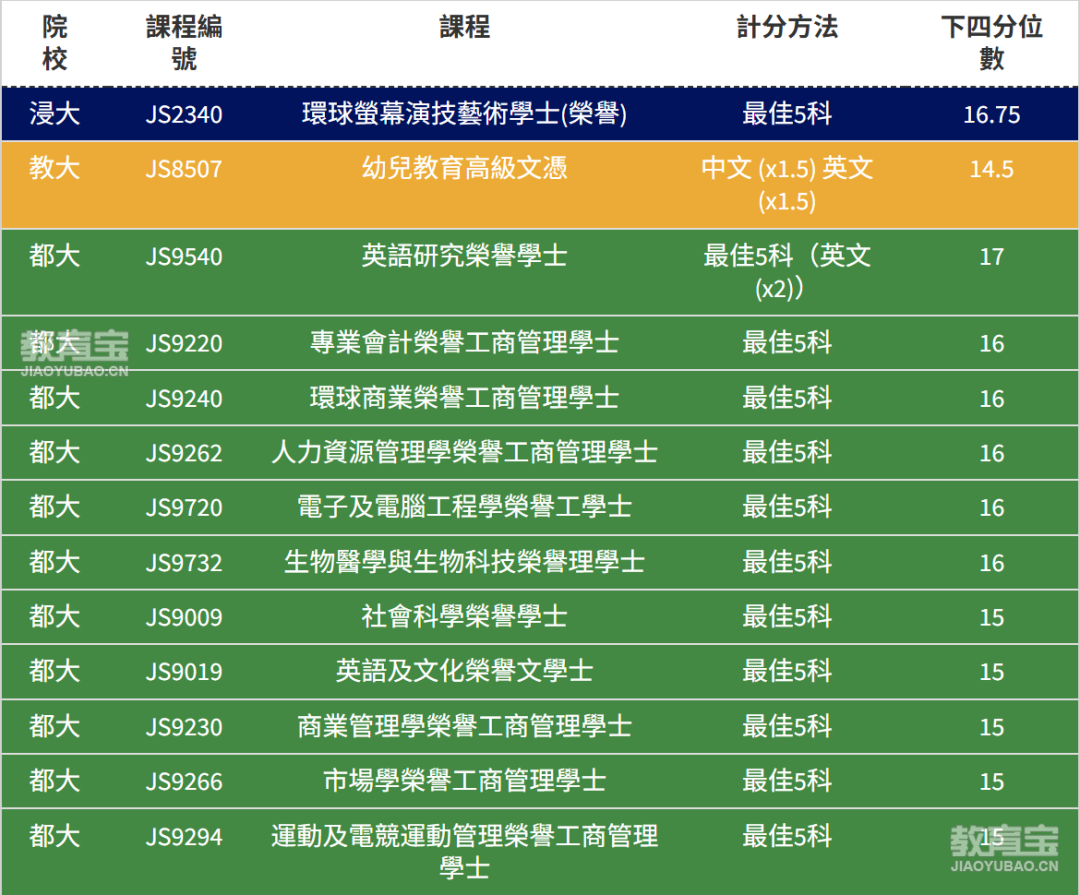
Task: Select 環球螢幕演技藝術學士(榮譽) course name
Action: pyautogui.click(x=464, y=114)
